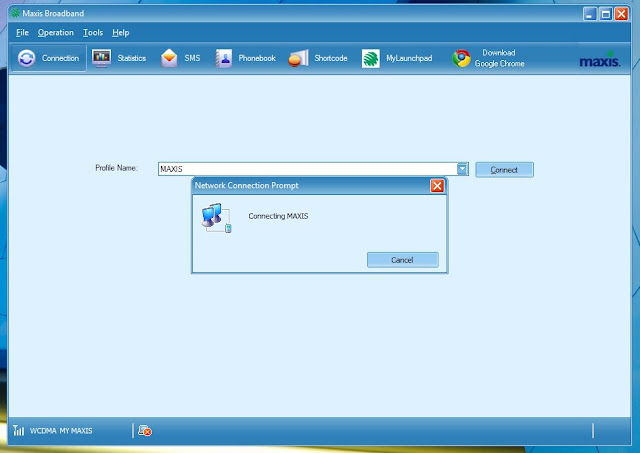640x453 pixels.
Task: Cancel the connecting MAXIS prompt
Action: coord(402,260)
